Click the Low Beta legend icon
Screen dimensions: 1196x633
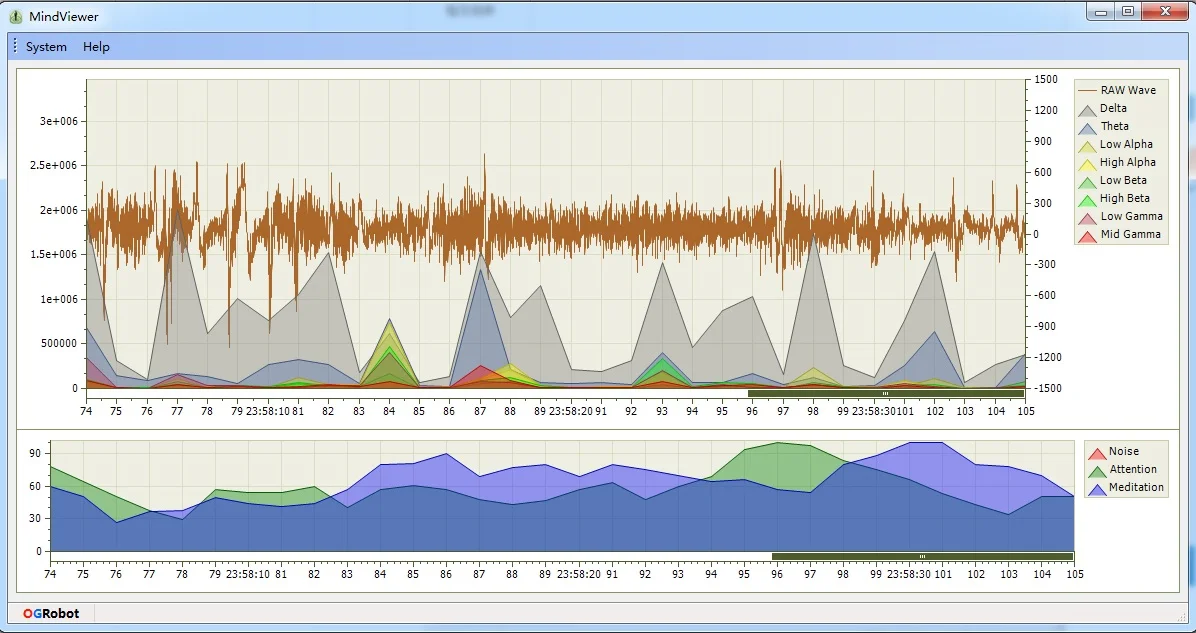click(x=1087, y=181)
